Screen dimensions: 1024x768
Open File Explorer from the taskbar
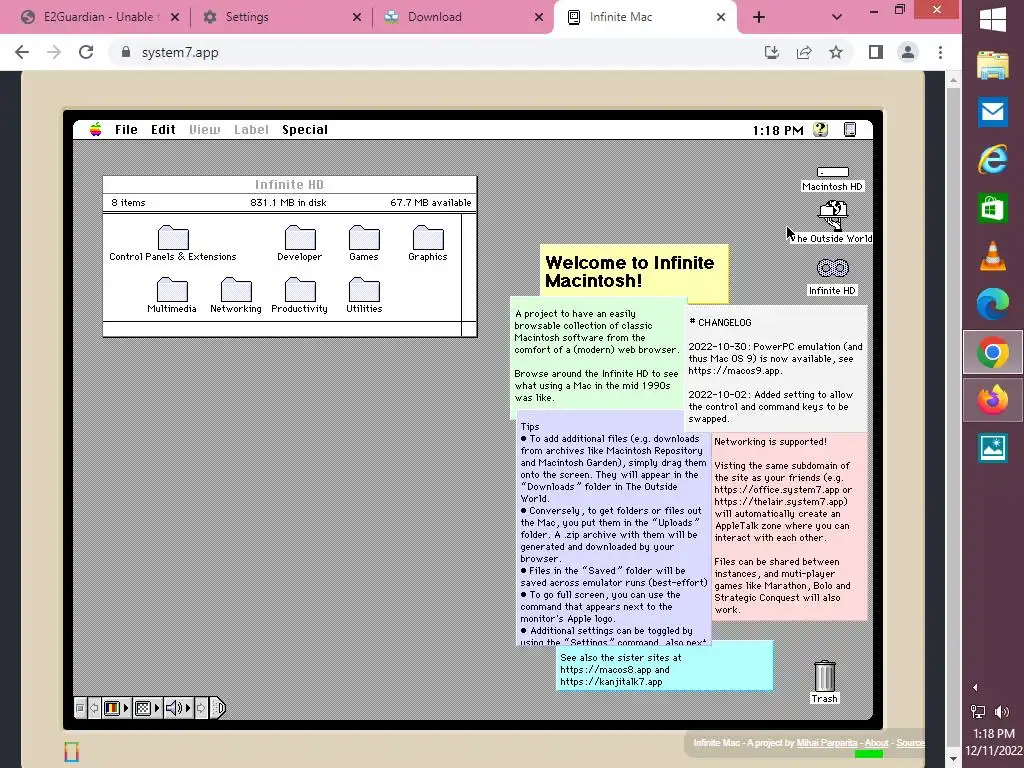[993, 65]
